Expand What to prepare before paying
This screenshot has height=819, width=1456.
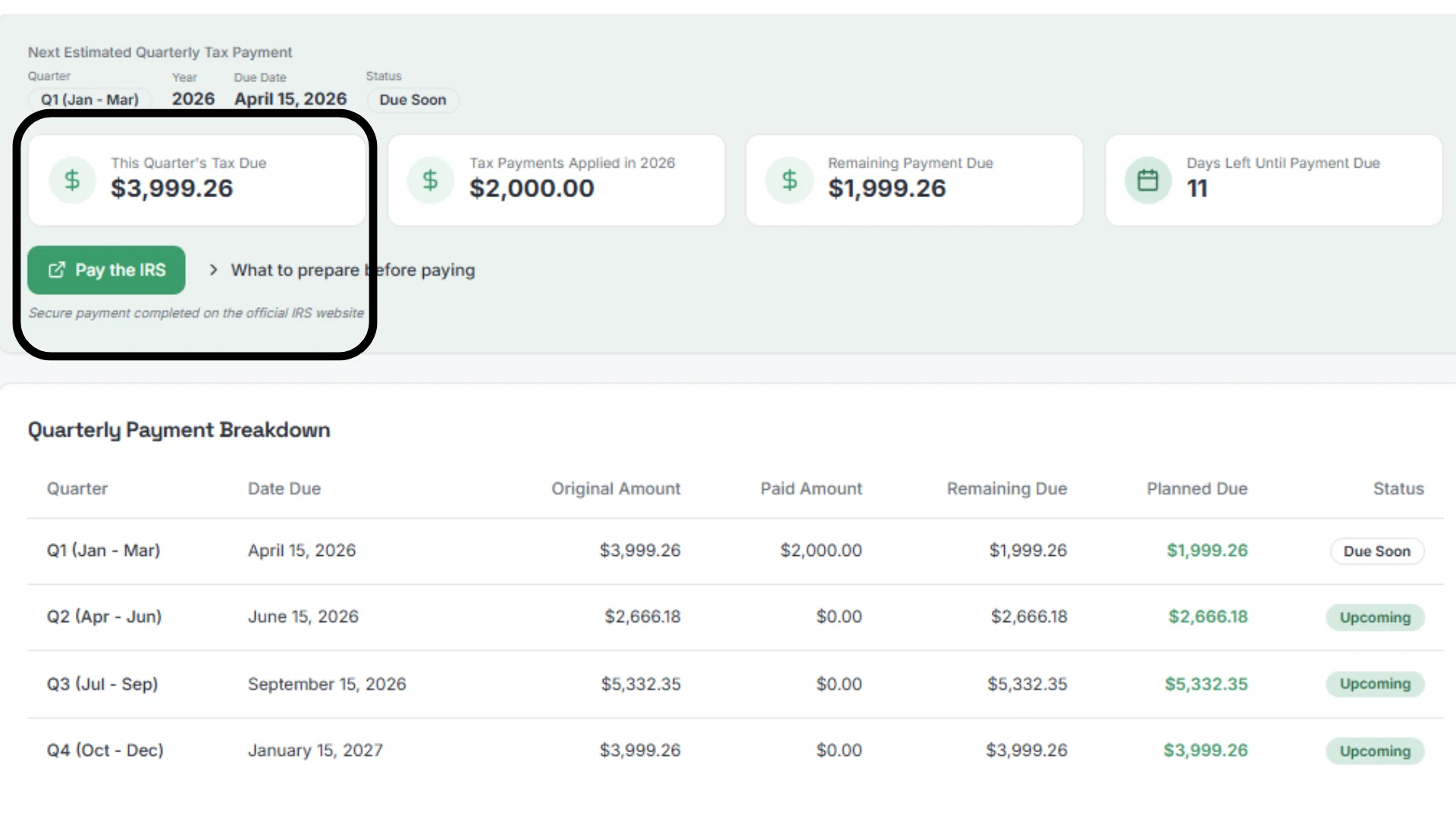click(x=342, y=270)
